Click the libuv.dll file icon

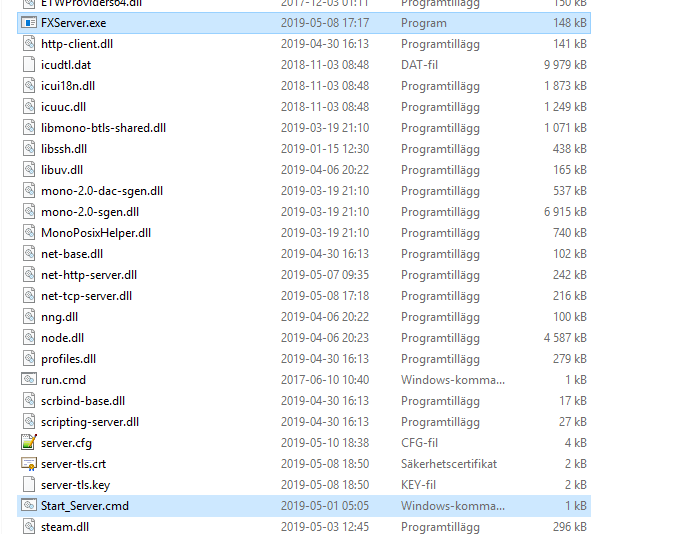pos(29,170)
